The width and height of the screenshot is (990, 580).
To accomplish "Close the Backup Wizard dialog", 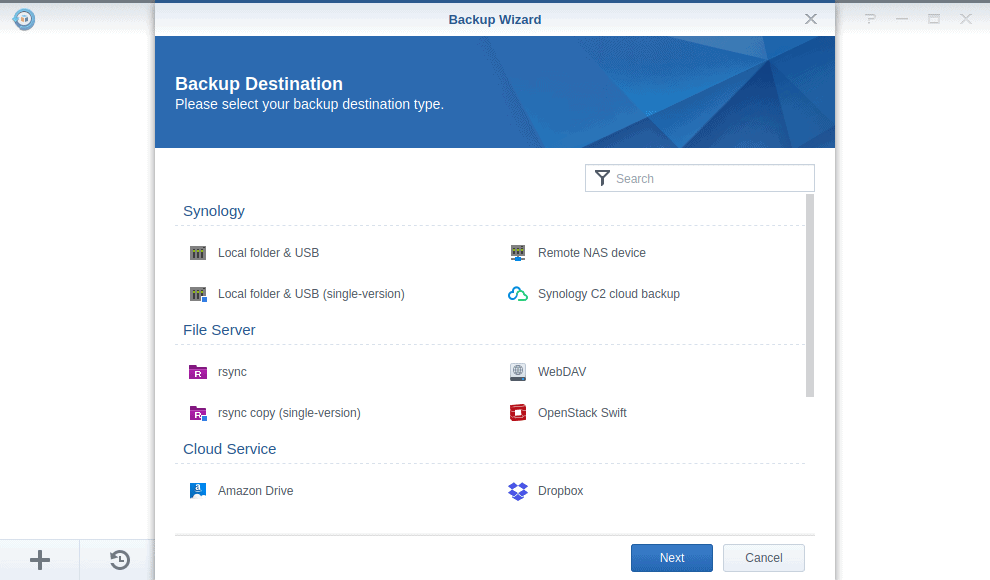I will (x=810, y=18).
